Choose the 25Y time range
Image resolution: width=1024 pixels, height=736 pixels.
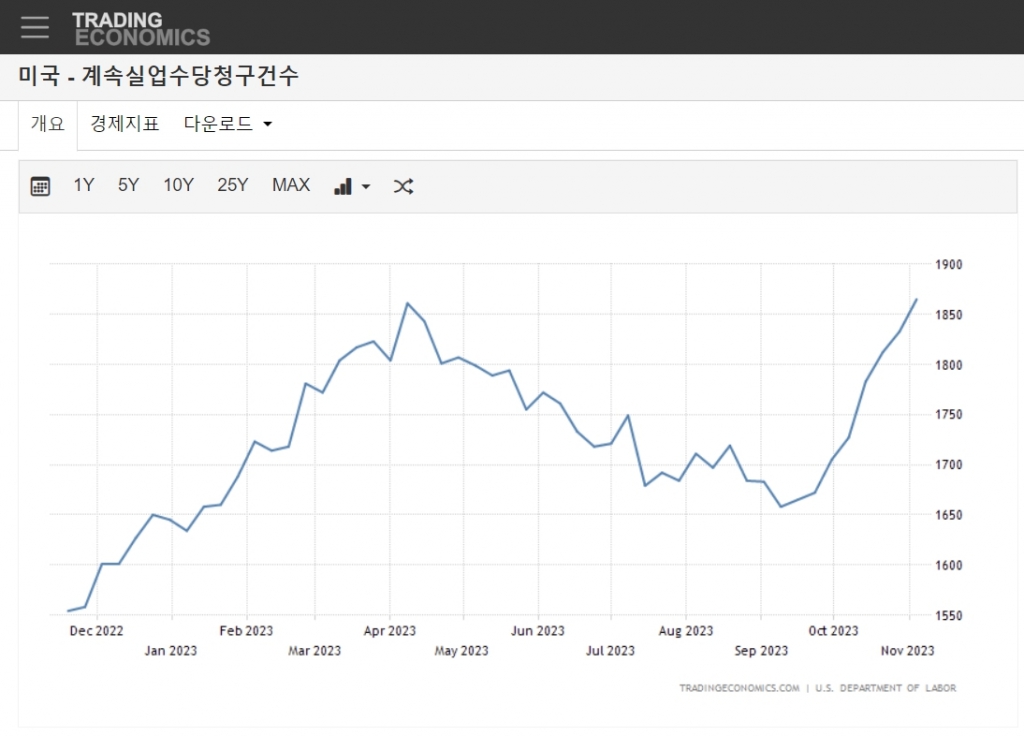pyautogui.click(x=233, y=185)
